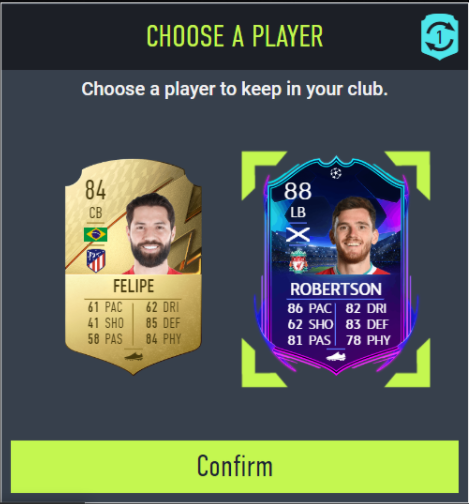Click the 88 rating on Robertson's card
Screen dimensions: 469x504
(x=298, y=191)
